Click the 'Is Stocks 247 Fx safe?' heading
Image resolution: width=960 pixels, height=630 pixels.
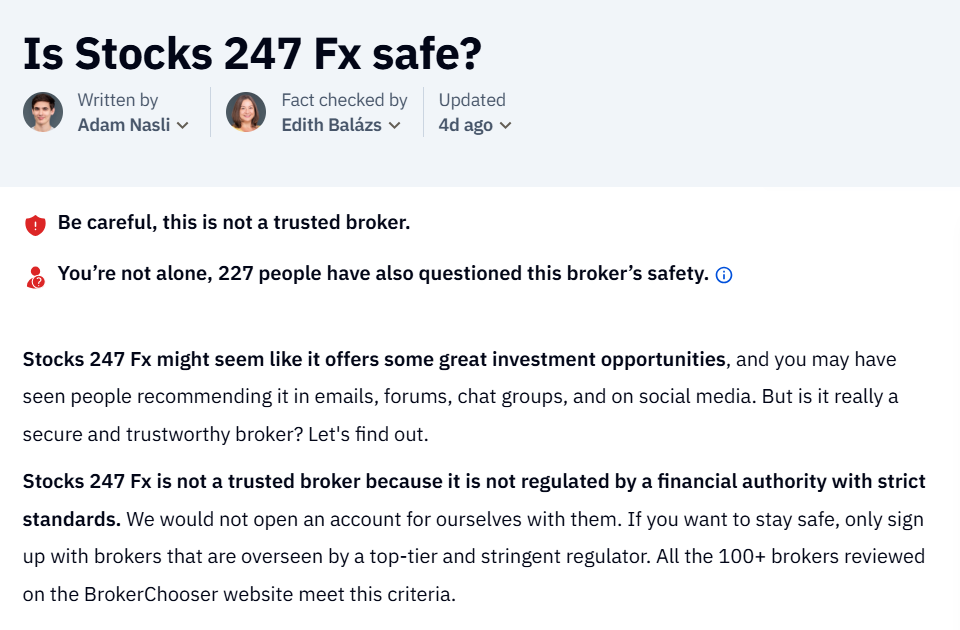point(252,54)
